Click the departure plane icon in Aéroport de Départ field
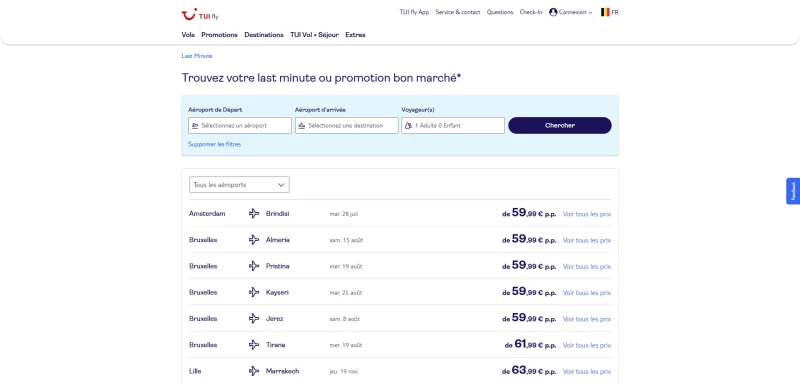This screenshot has width=800, height=383. pyautogui.click(x=195, y=125)
